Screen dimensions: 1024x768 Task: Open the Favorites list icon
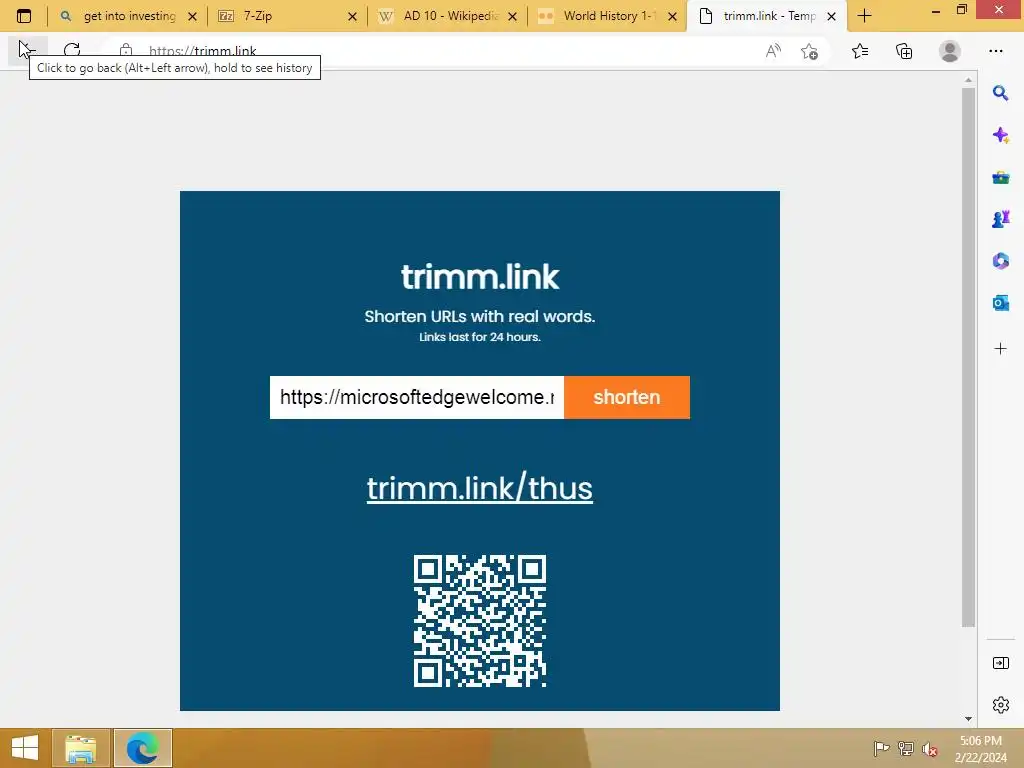[860, 51]
